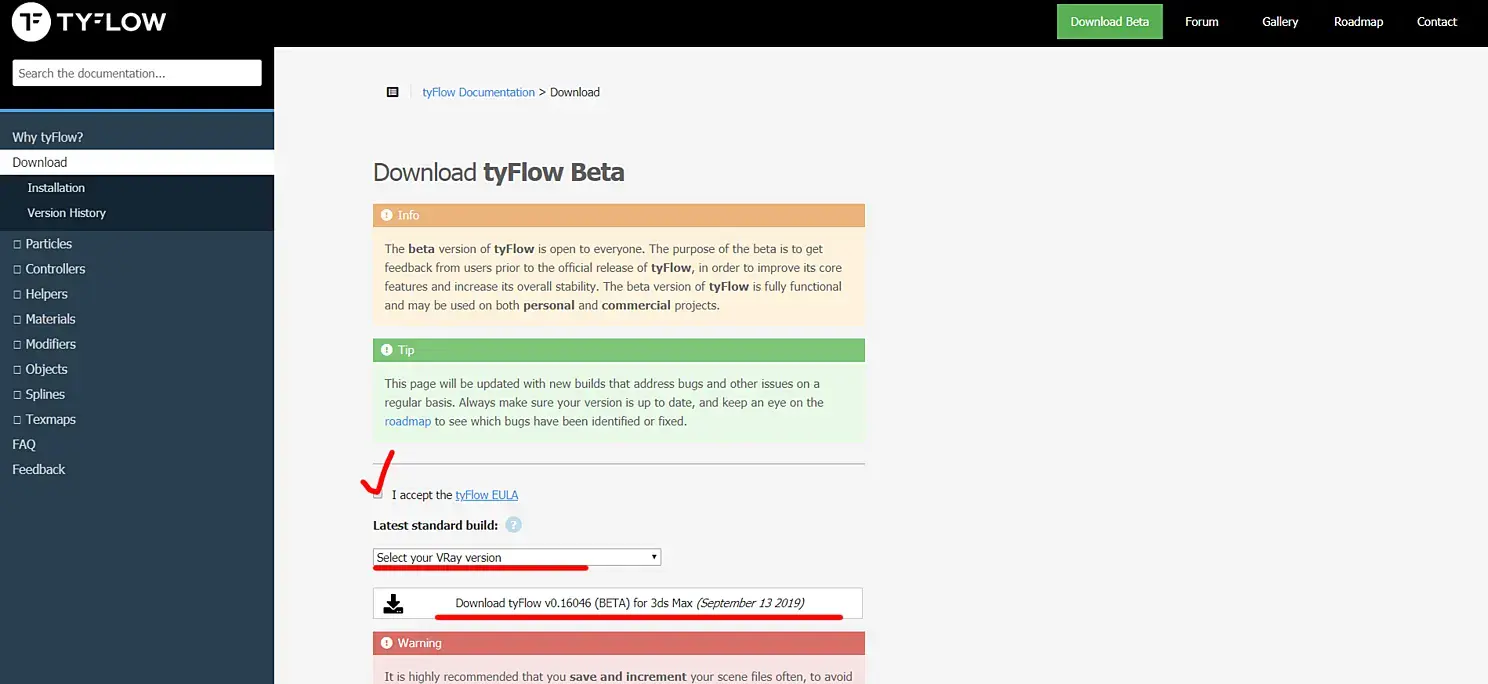Viewport: 1488px width, 684px height.
Task: Click the download arrow icon on the download button
Action: click(x=394, y=603)
